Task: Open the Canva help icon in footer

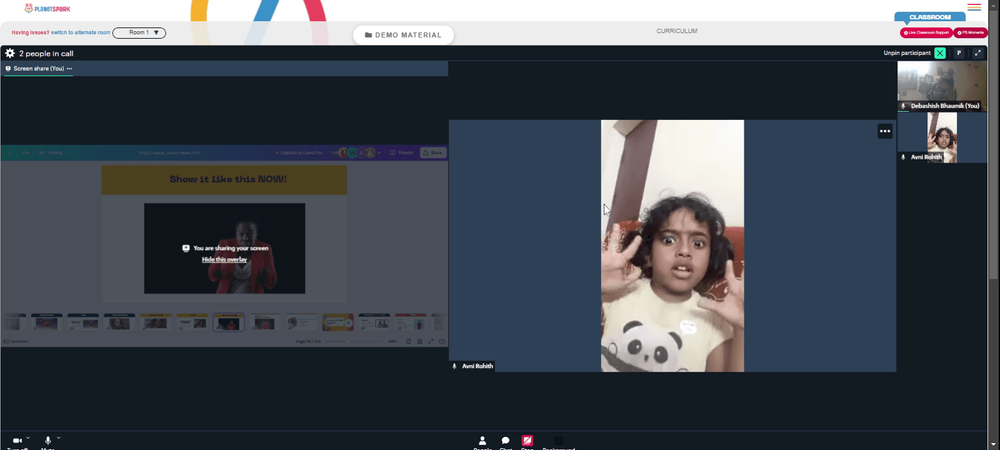Action: point(442,342)
